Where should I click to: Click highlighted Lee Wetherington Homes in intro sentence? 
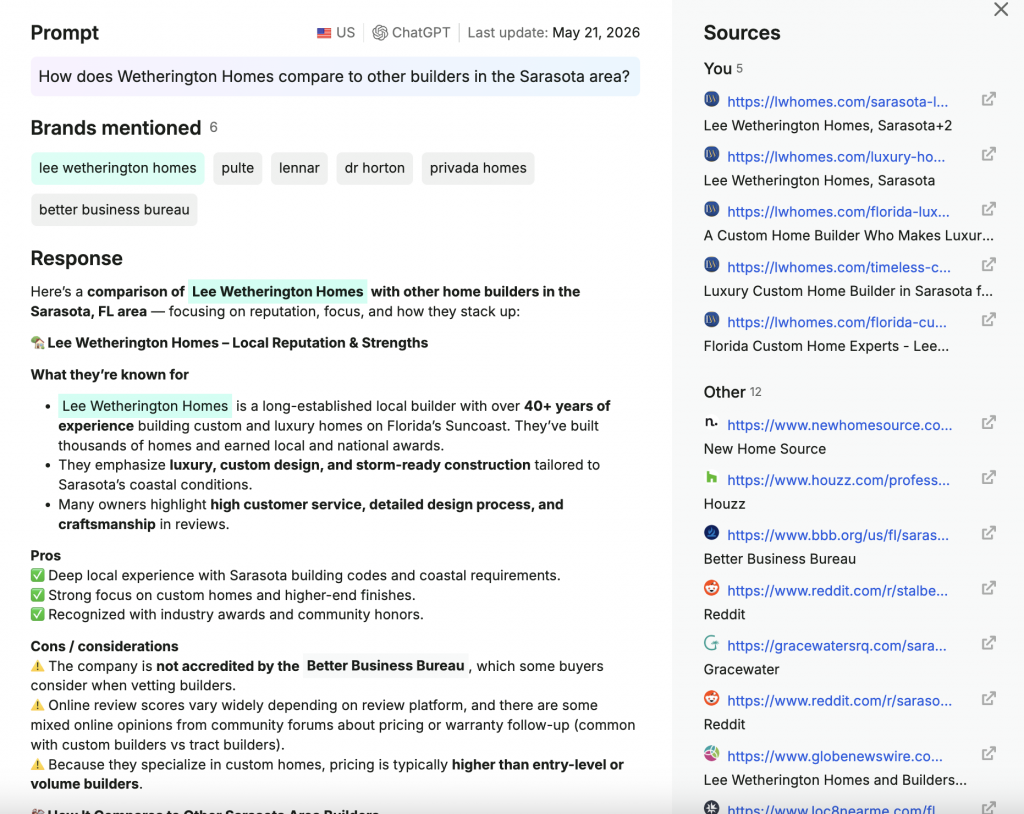278,291
